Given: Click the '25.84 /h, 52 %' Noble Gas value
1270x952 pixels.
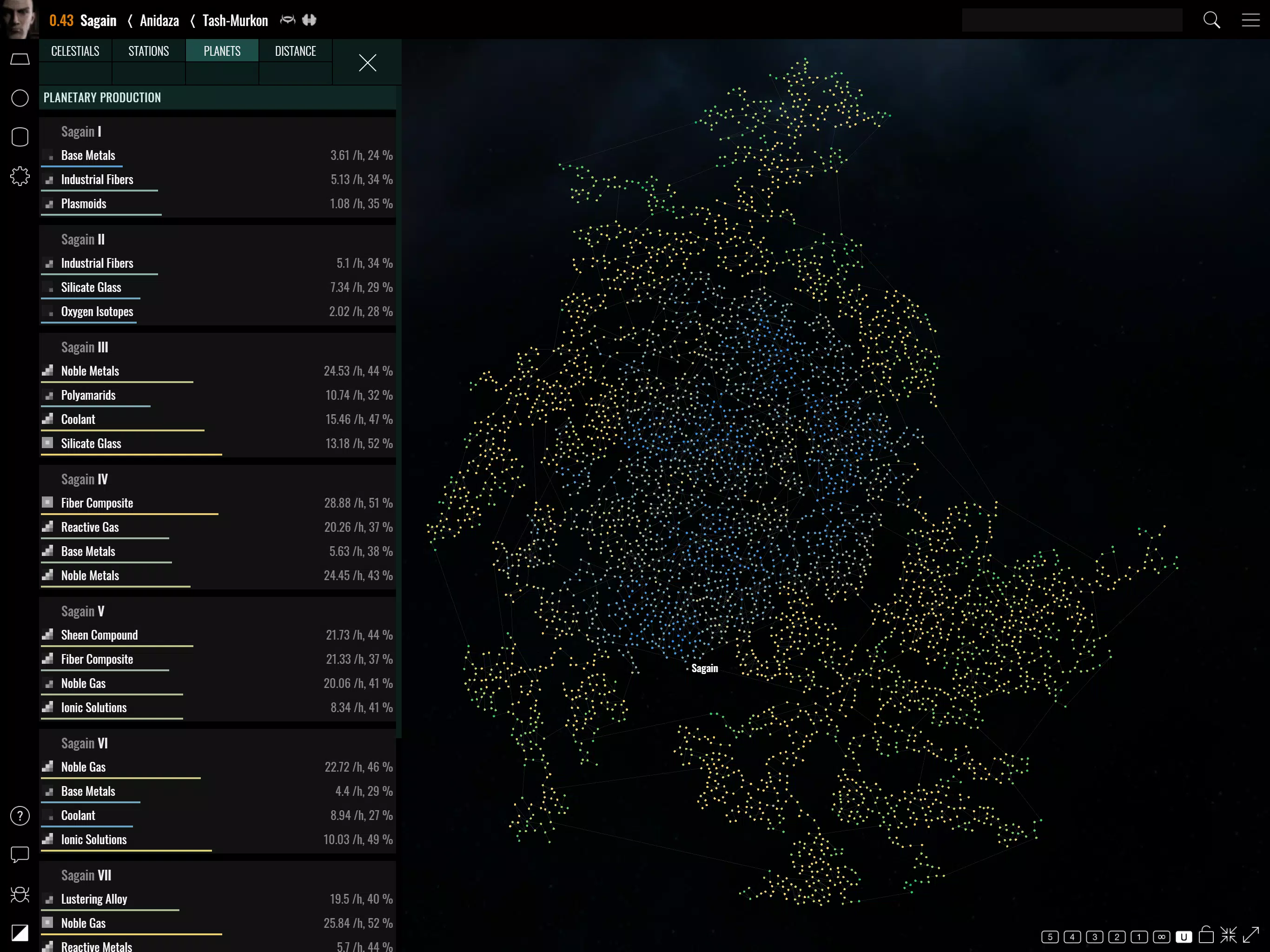Looking at the screenshot, I should click(x=358, y=923).
